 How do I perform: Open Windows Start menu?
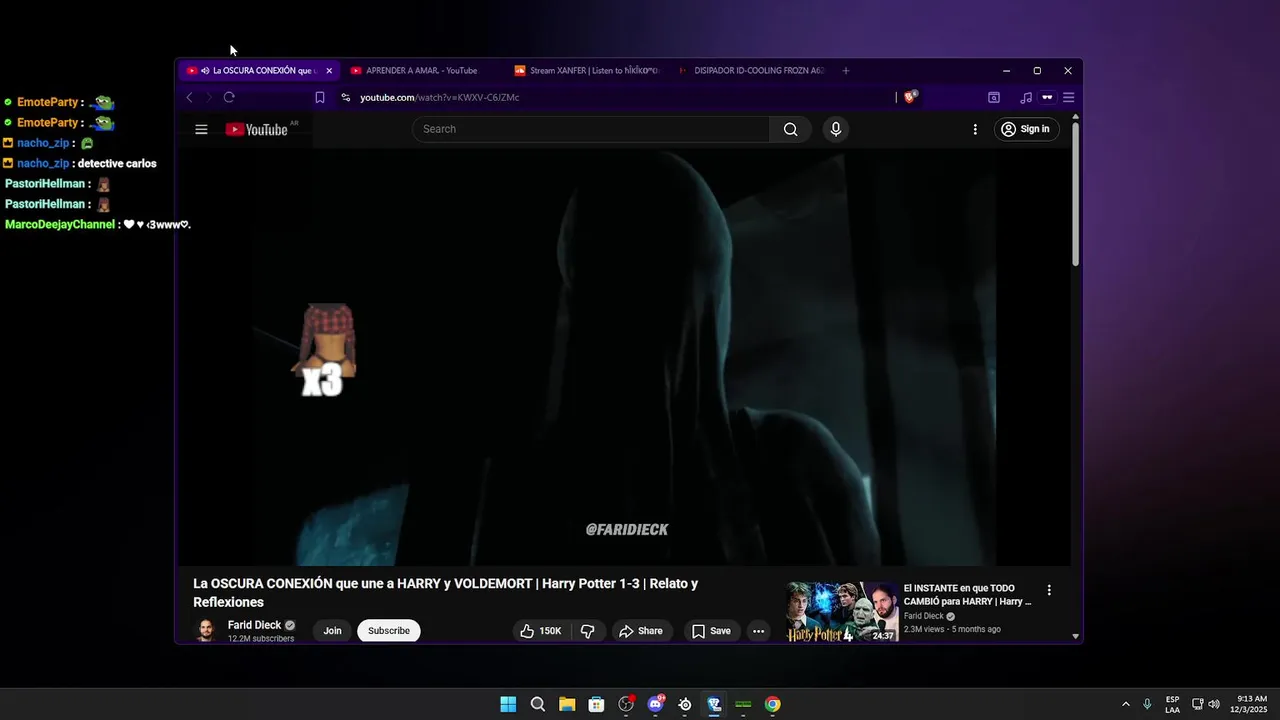508,704
